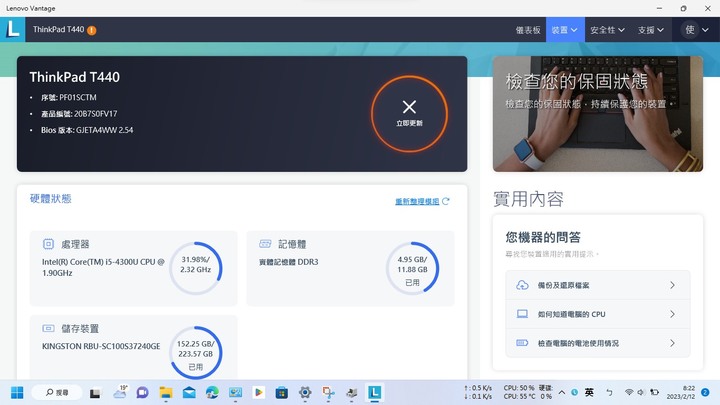This screenshot has height=405, width=720.
Task: Open the notification count badge
Action: click(x=705, y=392)
